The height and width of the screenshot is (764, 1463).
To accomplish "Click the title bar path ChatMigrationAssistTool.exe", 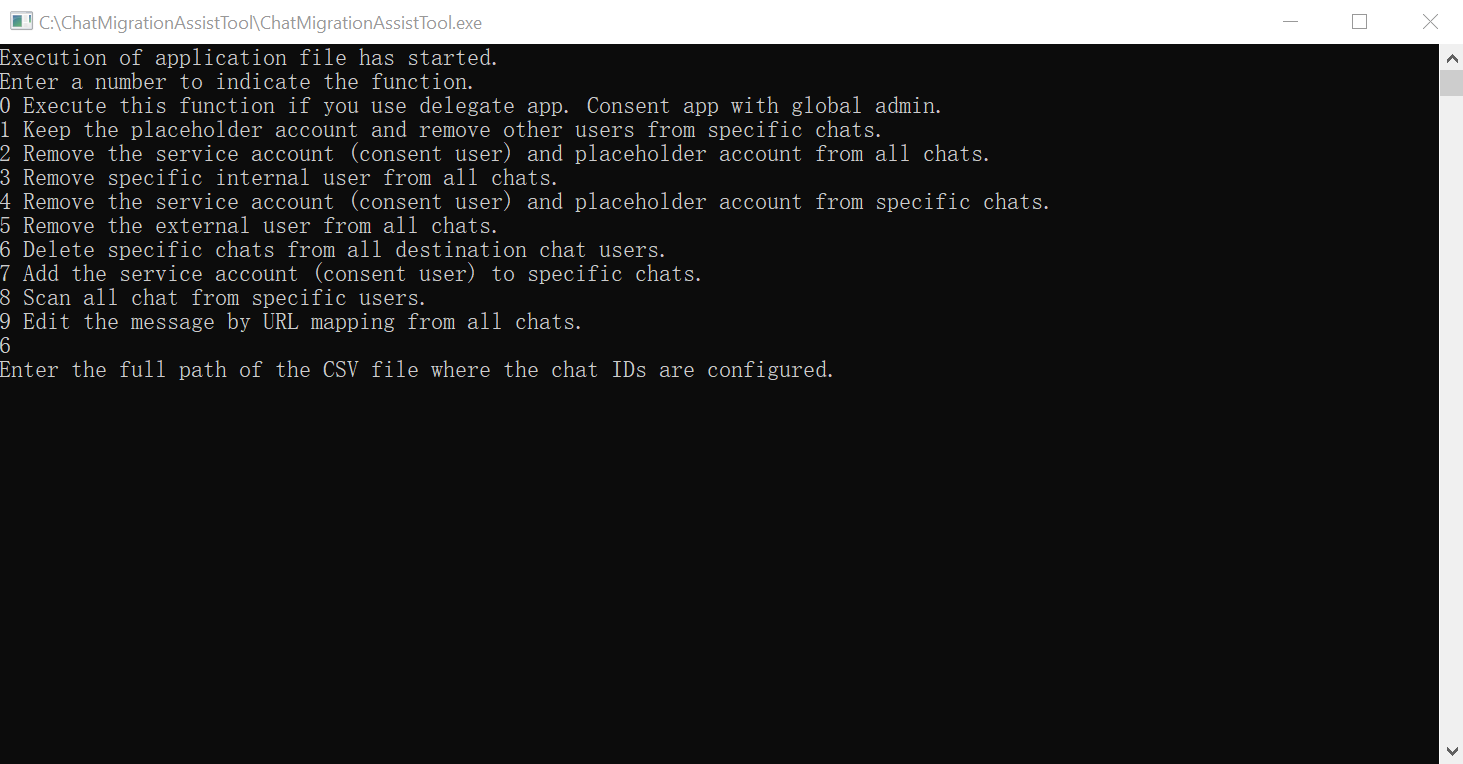I will [260, 22].
